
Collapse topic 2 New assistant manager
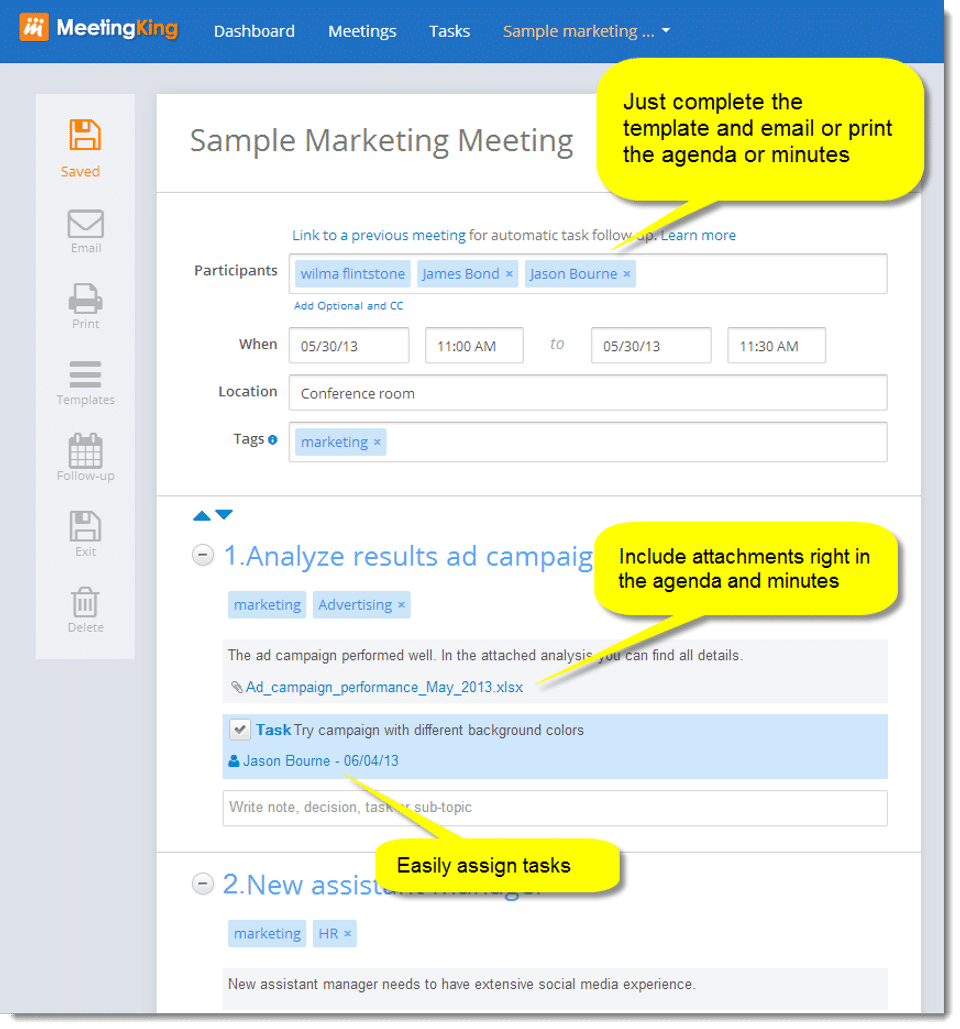(203, 884)
